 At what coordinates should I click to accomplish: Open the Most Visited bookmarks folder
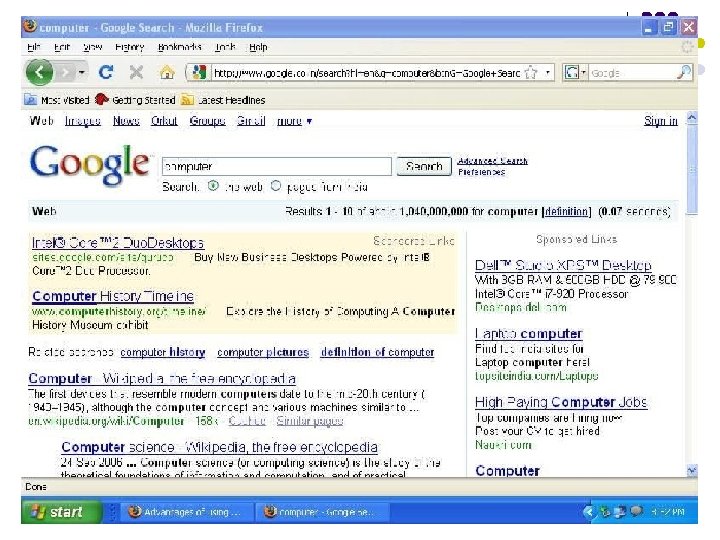pyautogui.click(x=57, y=100)
